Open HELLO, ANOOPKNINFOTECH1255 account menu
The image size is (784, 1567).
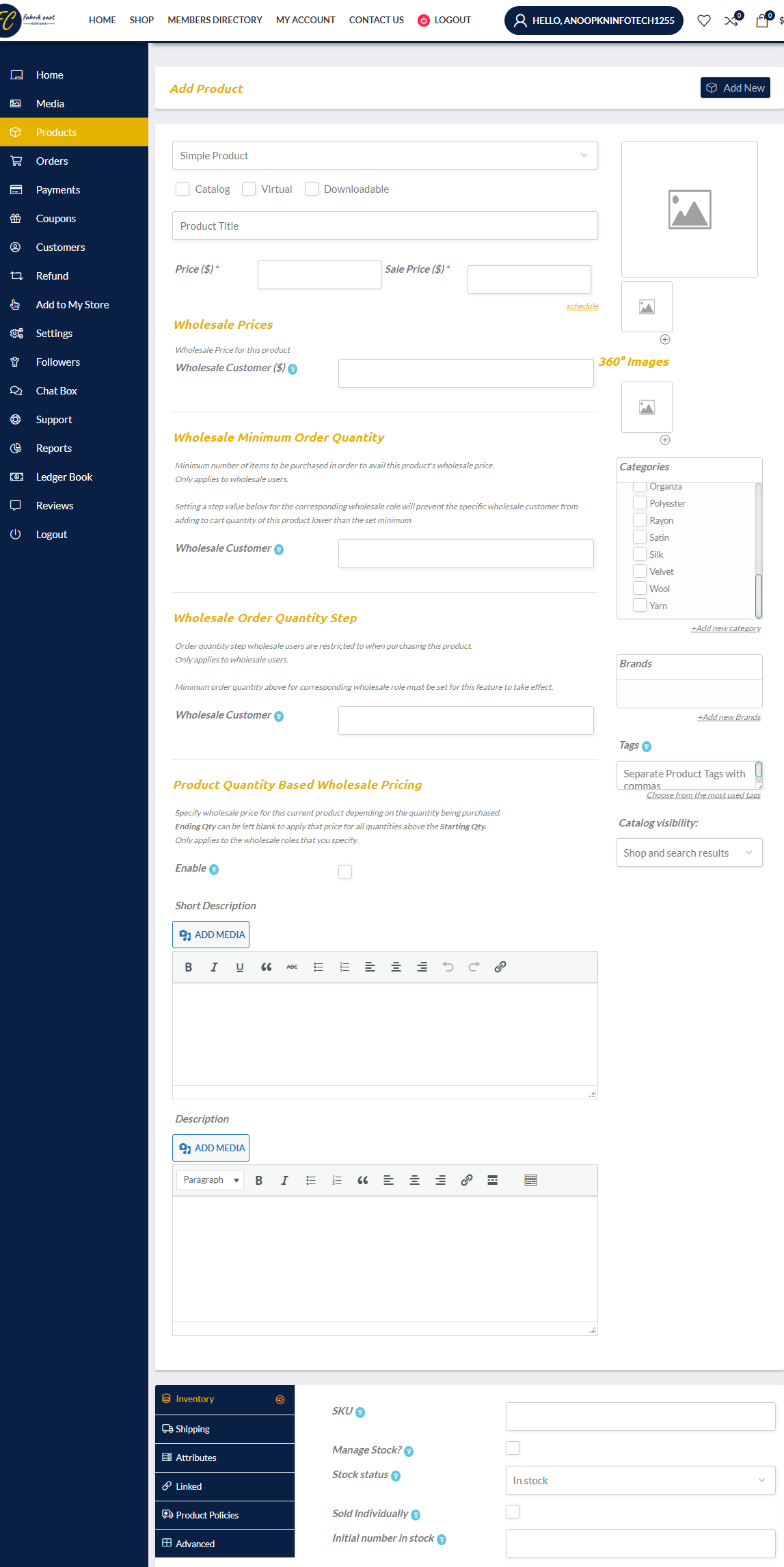click(593, 21)
